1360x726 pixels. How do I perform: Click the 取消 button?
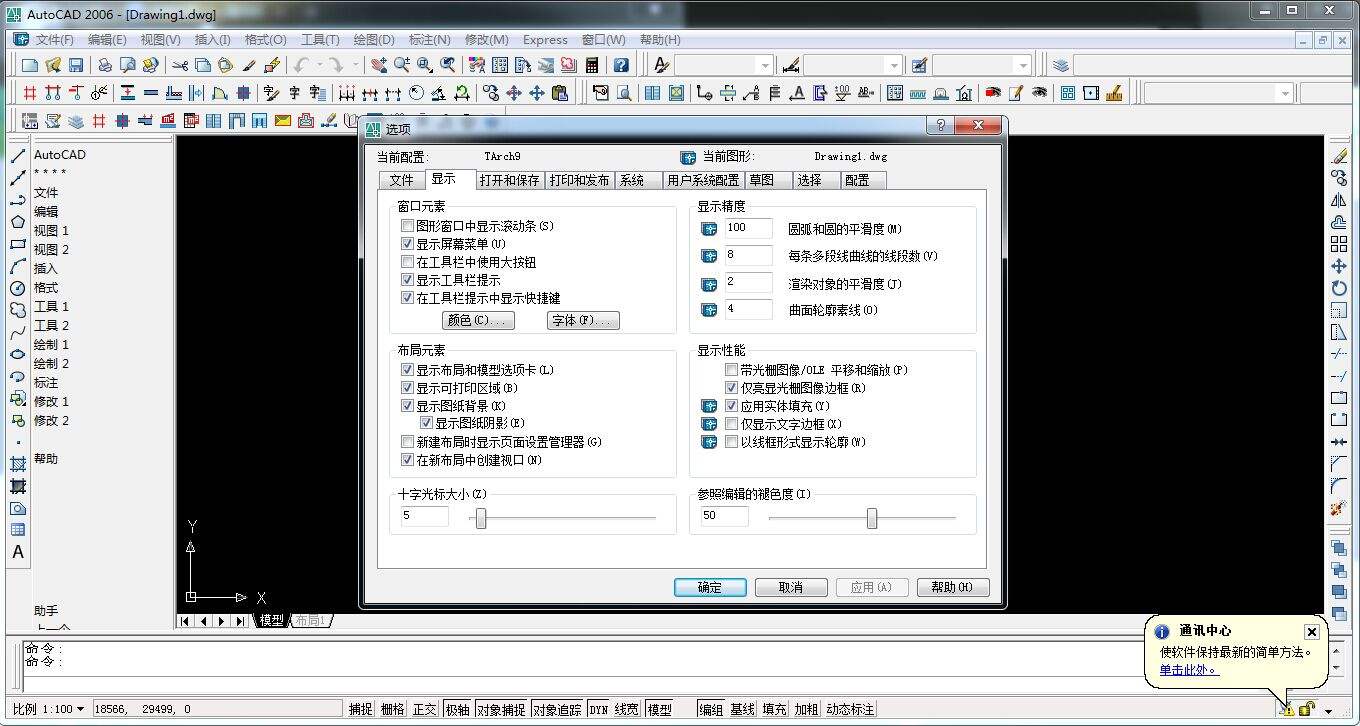[x=791, y=587]
